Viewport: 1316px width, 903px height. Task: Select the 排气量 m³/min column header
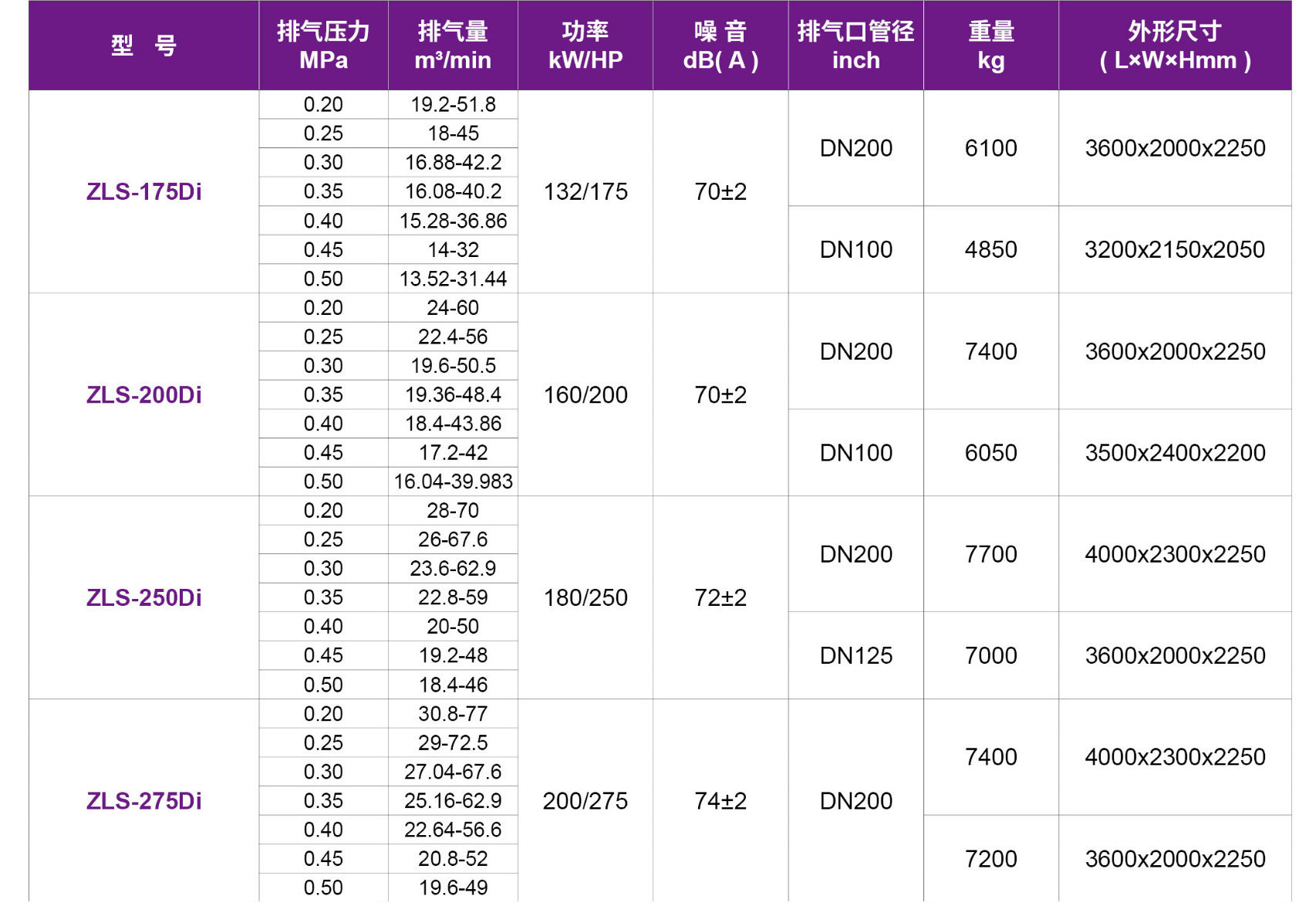click(x=453, y=46)
